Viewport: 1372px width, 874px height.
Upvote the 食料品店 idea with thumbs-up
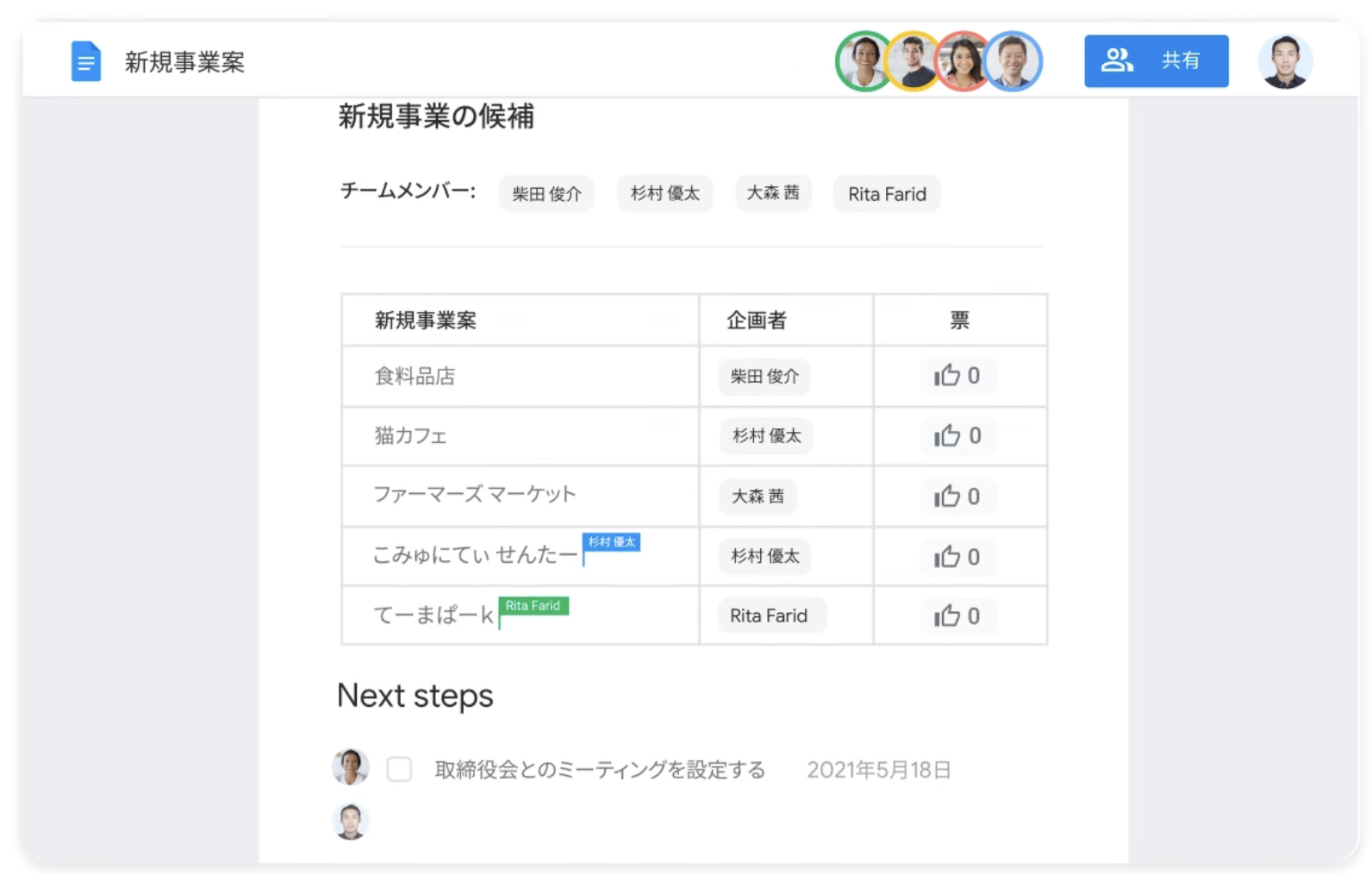tap(957, 376)
